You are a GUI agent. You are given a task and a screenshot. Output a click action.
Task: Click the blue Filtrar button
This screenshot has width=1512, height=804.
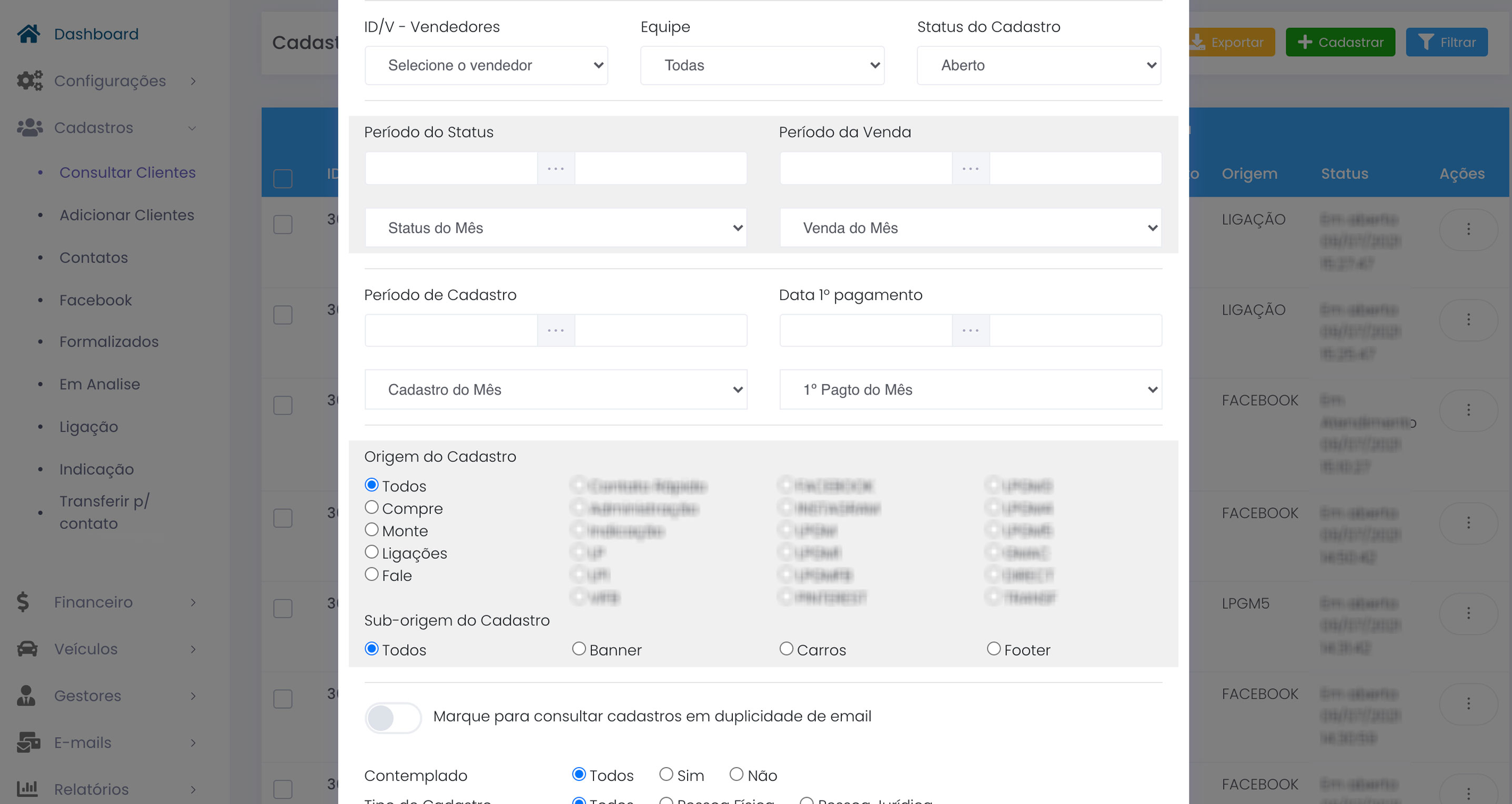1446,42
